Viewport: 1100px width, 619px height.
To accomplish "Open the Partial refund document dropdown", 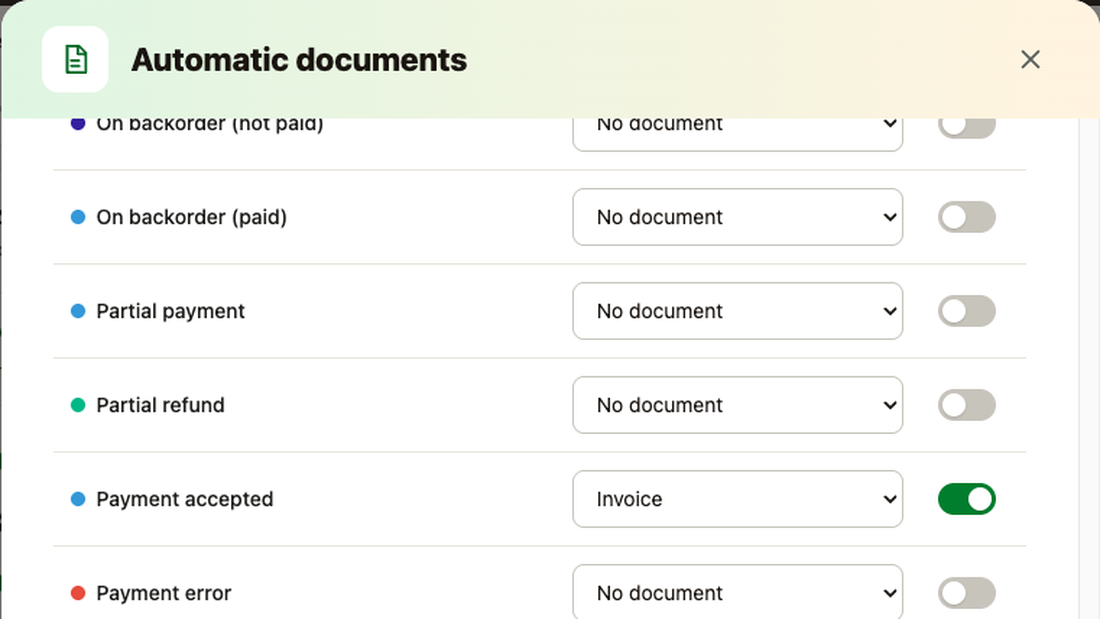I will (x=737, y=405).
